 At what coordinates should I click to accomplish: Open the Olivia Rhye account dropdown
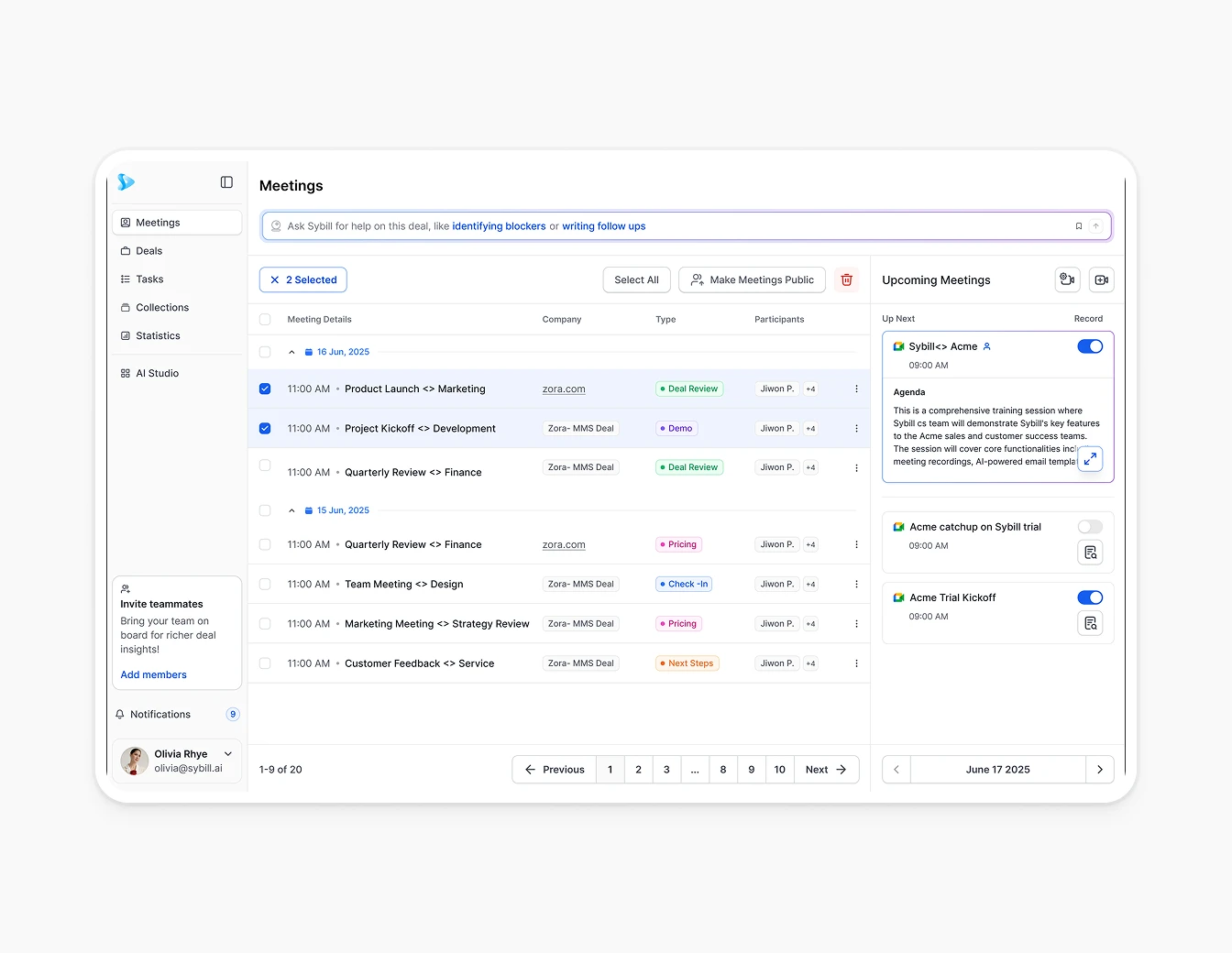(228, 754)
